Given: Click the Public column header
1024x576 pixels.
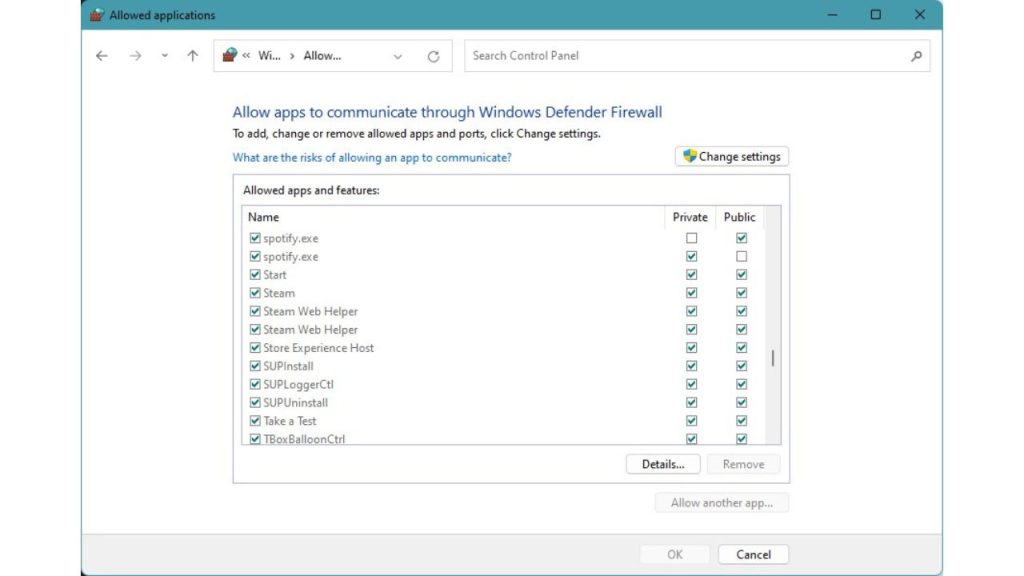Looking at the screenshot, I should [739, 217].
